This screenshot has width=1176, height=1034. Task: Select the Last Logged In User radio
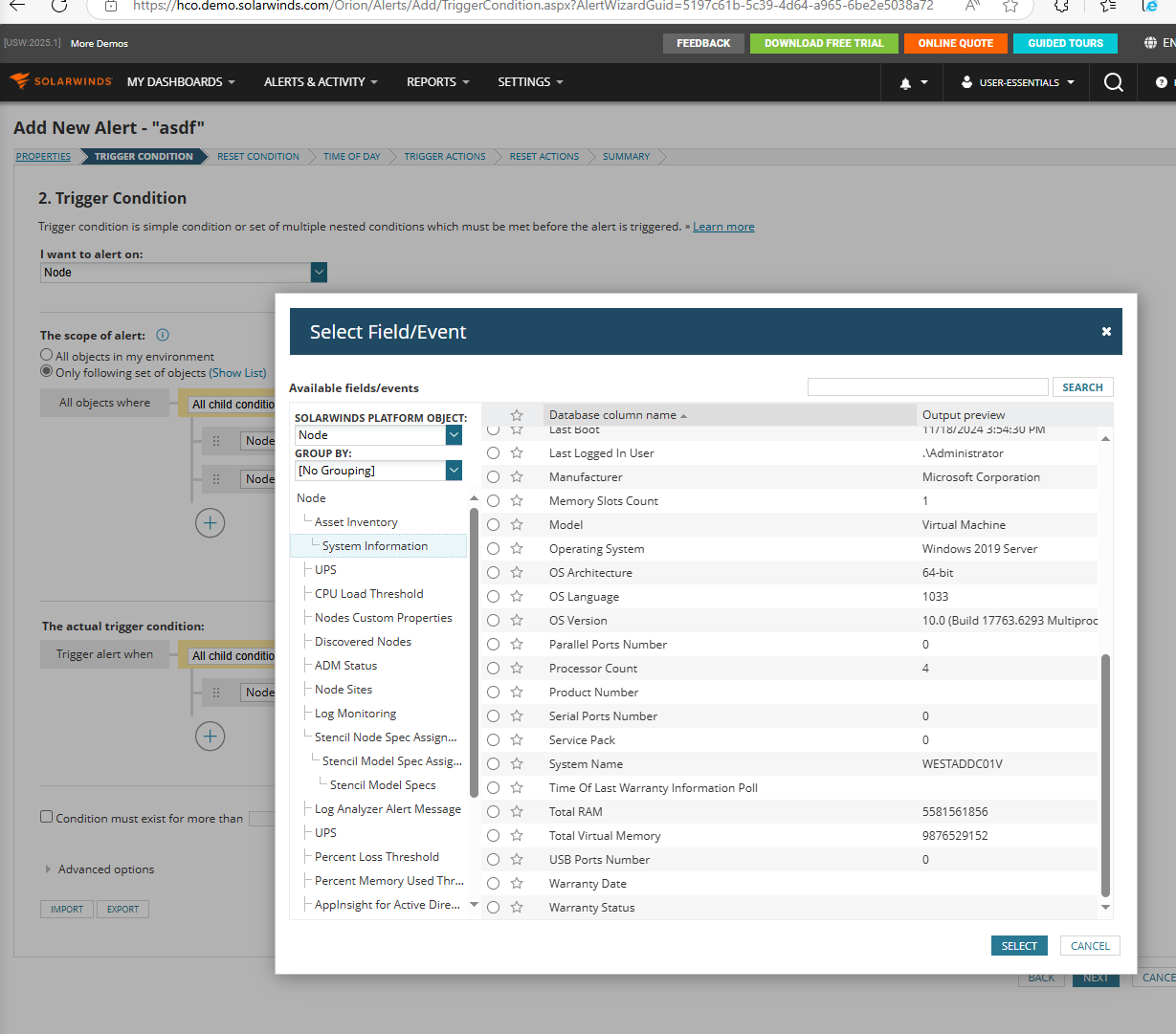point(493,452)
